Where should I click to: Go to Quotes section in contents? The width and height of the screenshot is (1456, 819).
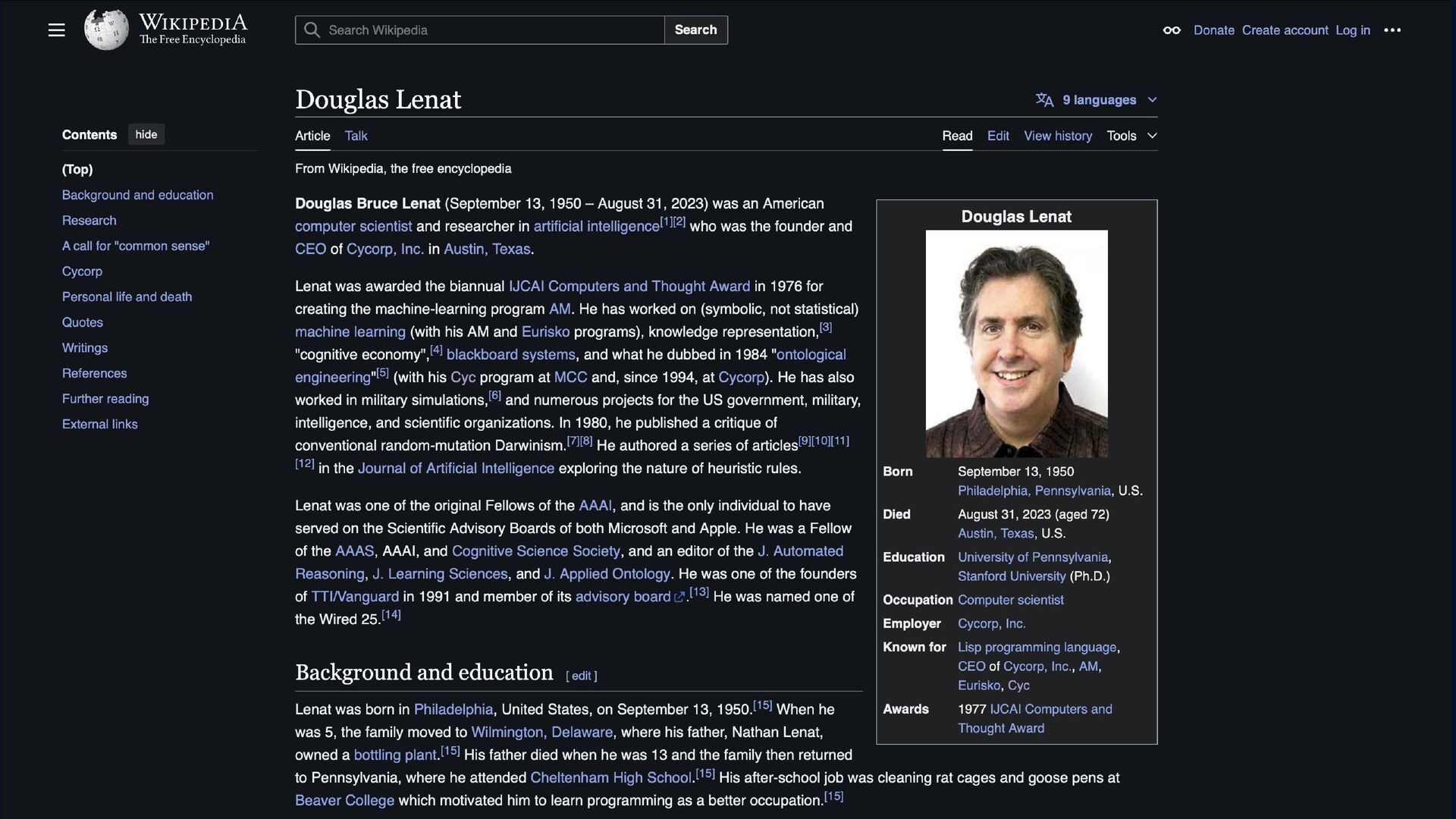[83, 322]
